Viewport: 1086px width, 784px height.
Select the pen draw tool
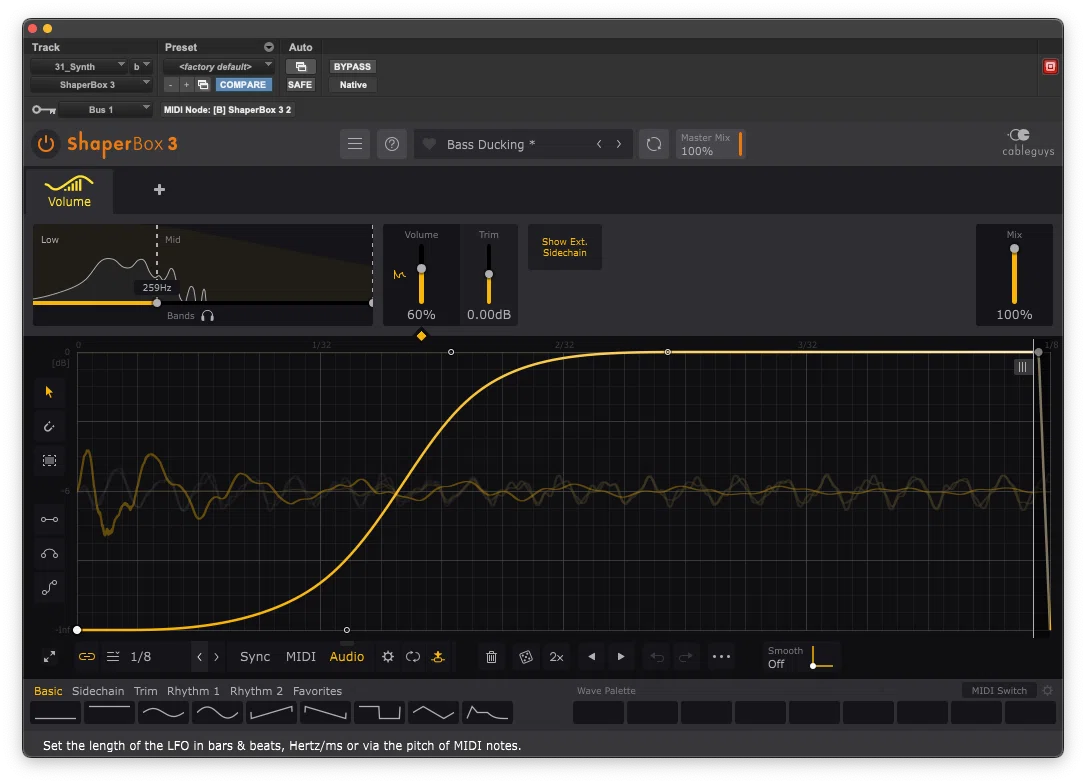(49, 427)
